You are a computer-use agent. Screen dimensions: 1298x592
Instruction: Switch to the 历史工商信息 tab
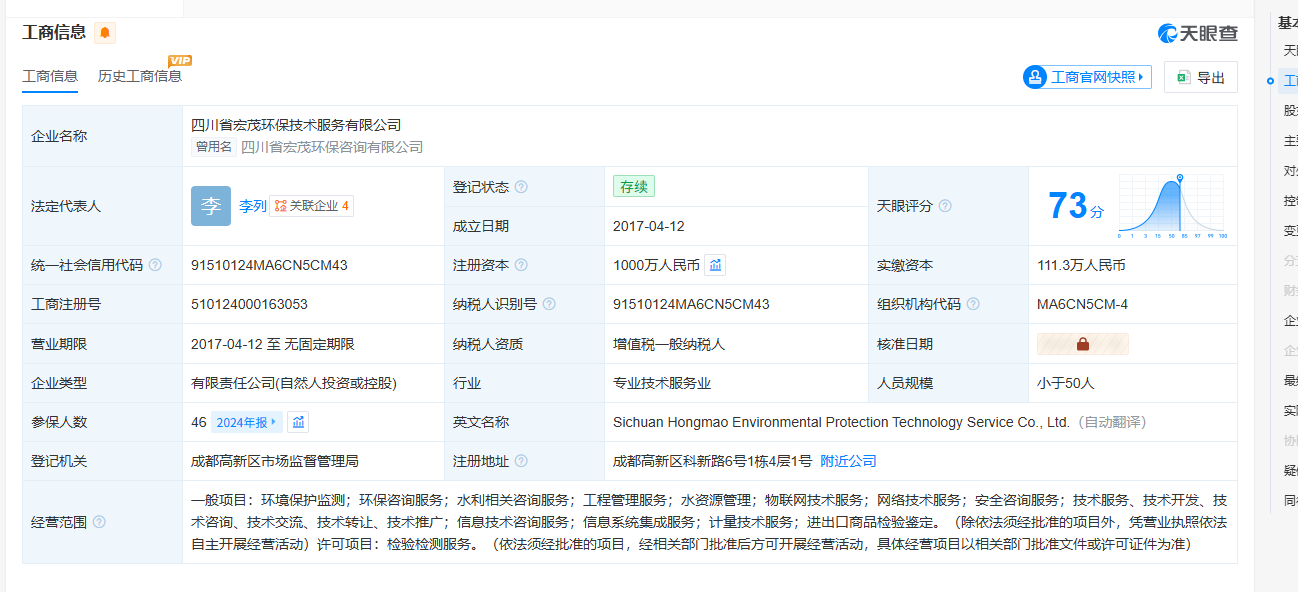[x=140, y=76]
